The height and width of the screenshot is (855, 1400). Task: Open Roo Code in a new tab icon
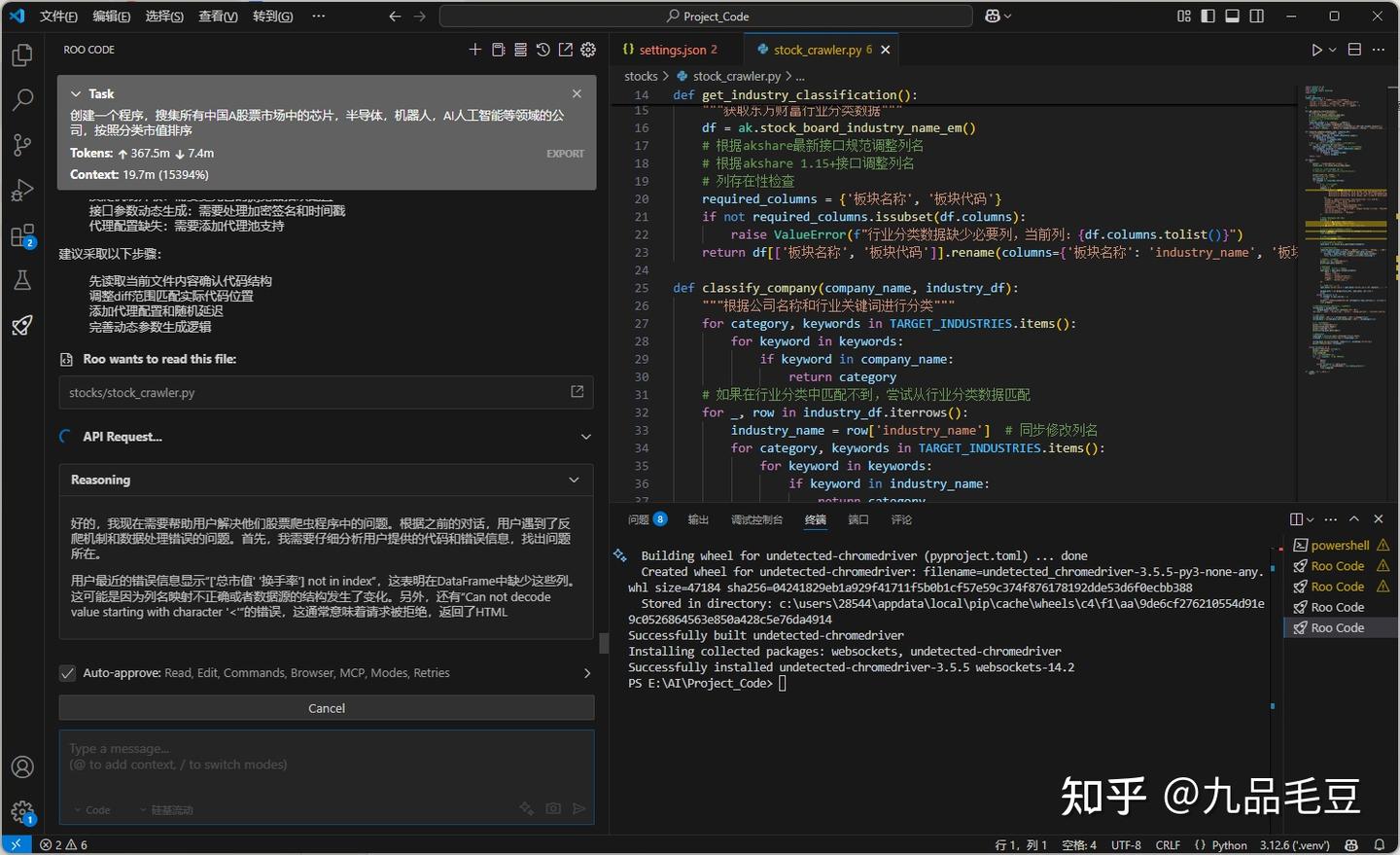565,49
